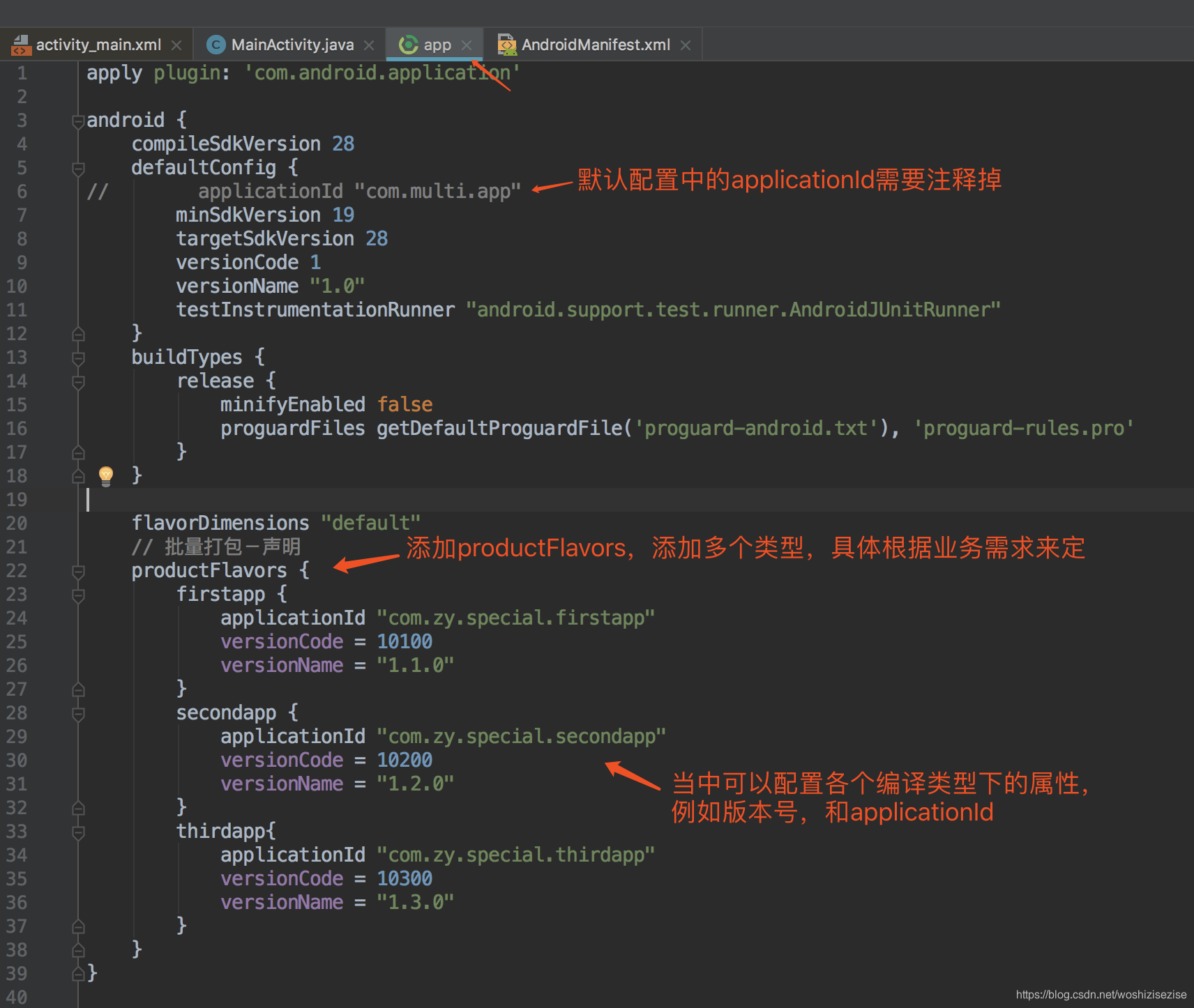1194x1008 pixels.
Task: Click compileSdkVersion on line 4
Action: 226,144
